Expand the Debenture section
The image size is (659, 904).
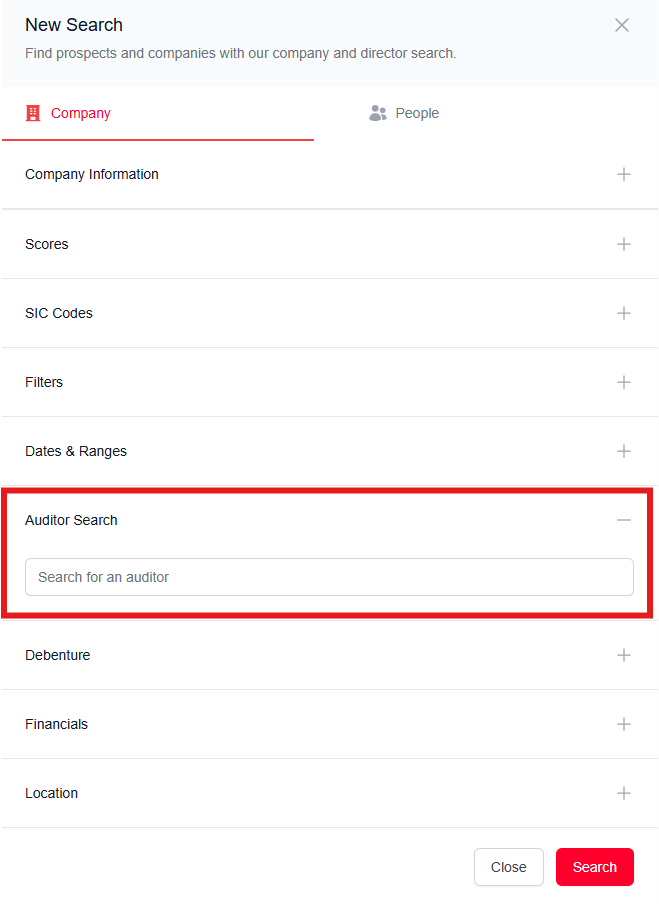click(x=624, y=655)
